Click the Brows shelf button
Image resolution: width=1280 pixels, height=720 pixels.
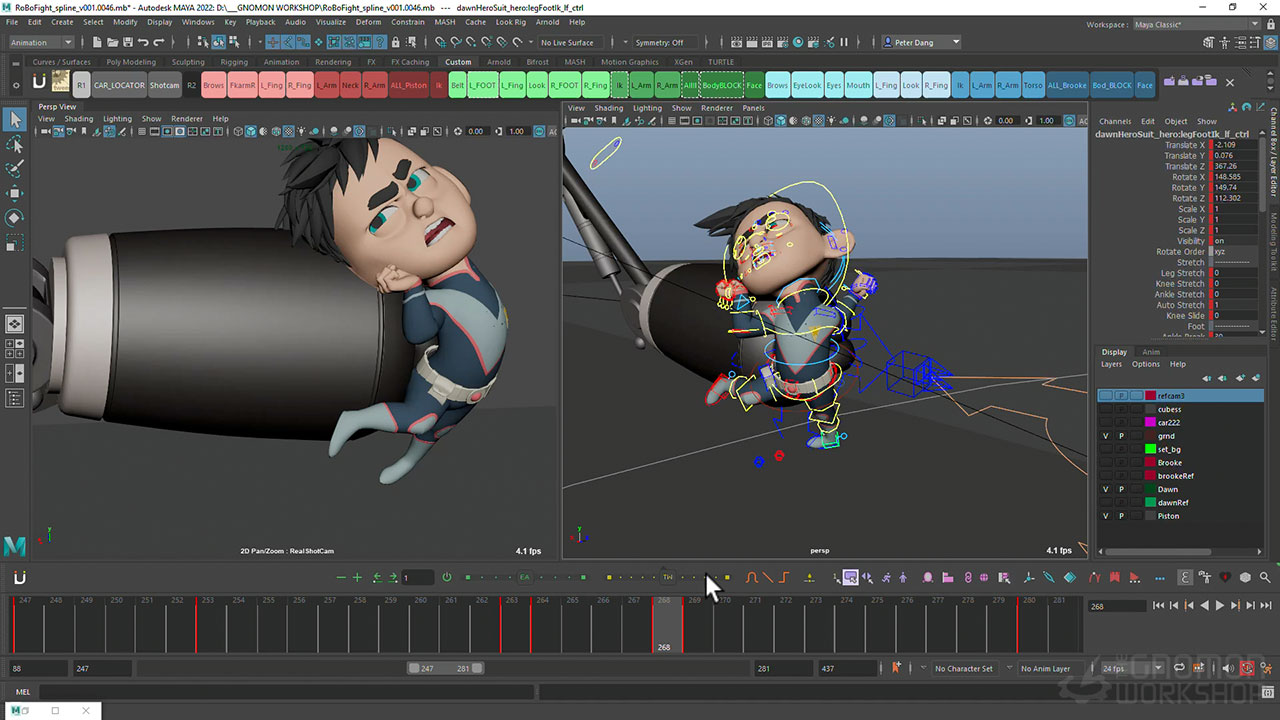tap(213, 85)
